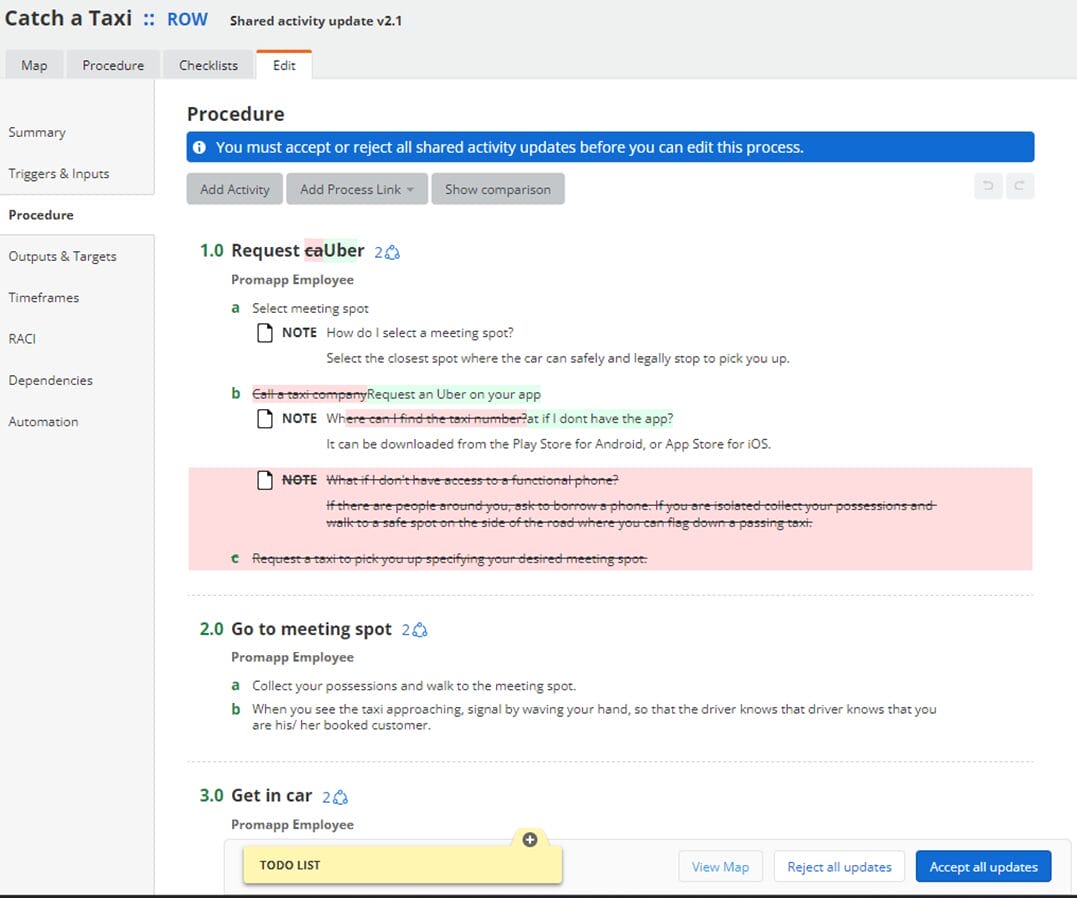
Task: Click the Show comparison button
Action: tap(497, 189)
